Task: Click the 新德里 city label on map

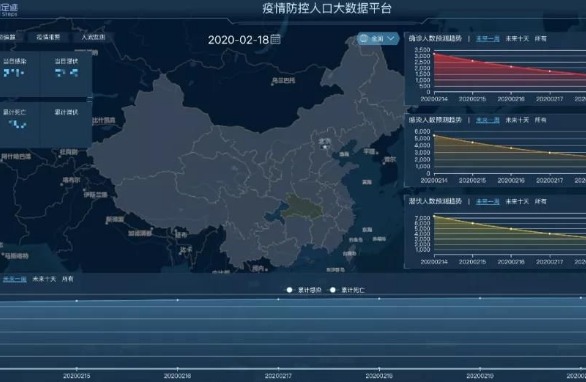Action: click(x=115, y=219)
